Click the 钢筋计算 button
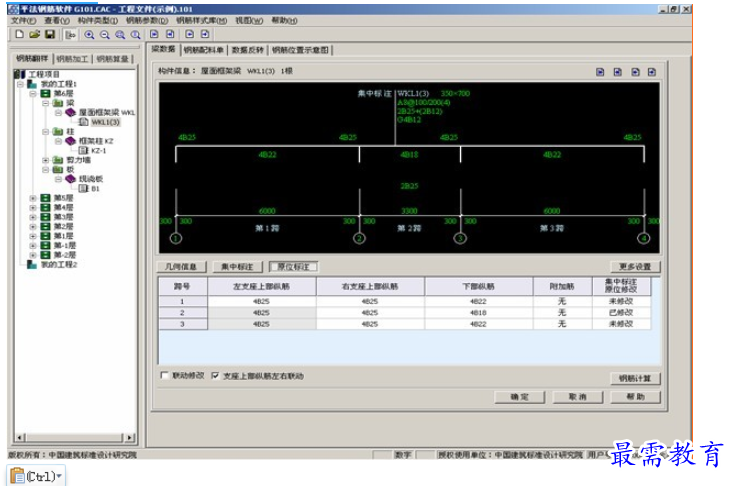The height and width of the screenshot is (486, 732). click(635, 378)
